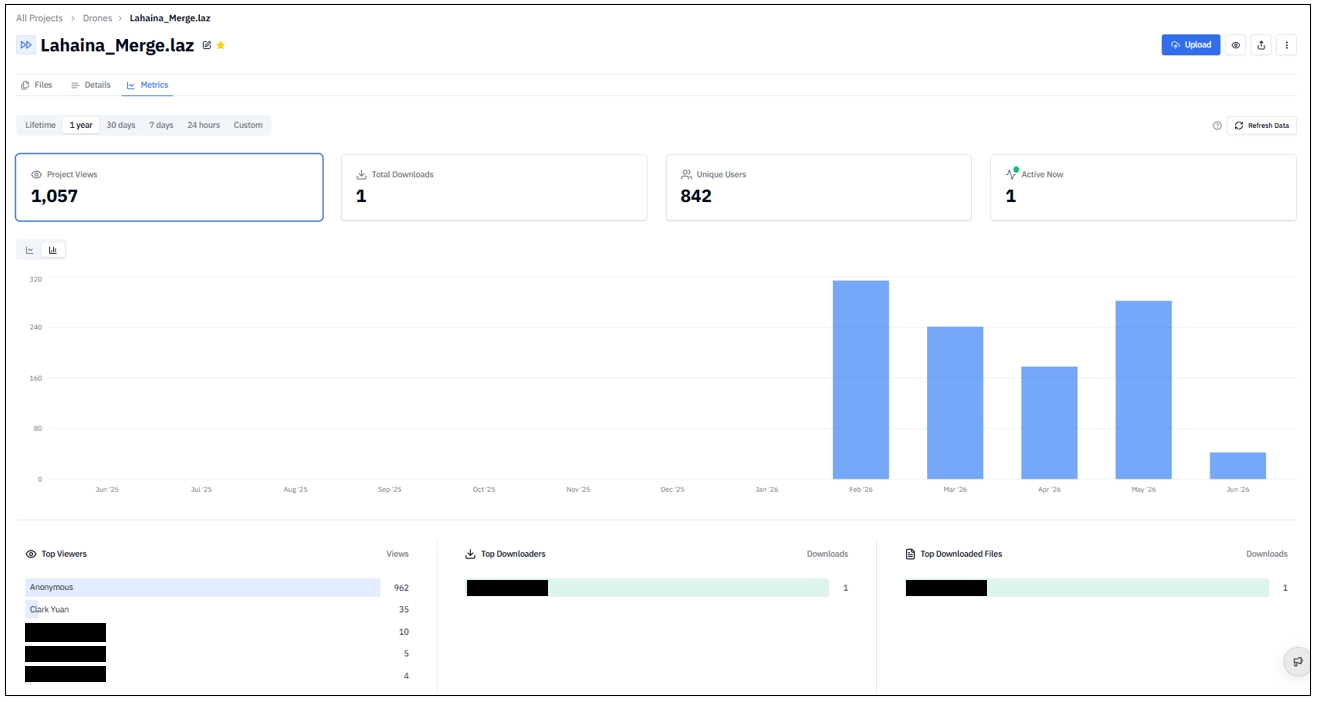This screenshot has height=702, width=1318.
Task: Click the All Projects breadcrumb link
Action: tap(39, 18)
